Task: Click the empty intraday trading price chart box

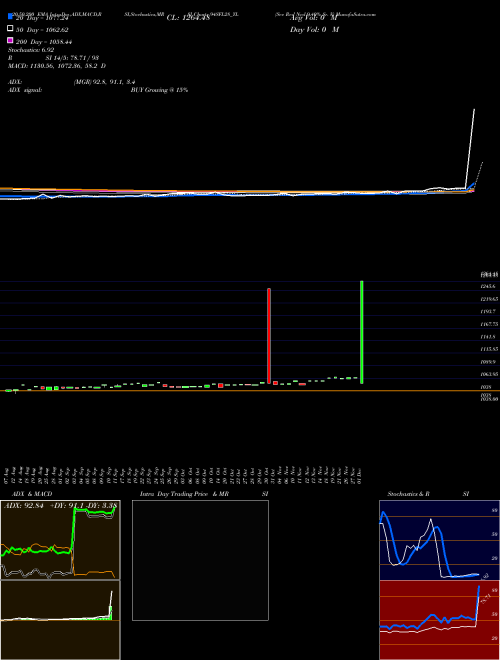Action: pyautogui.click(x=200, y=560)
